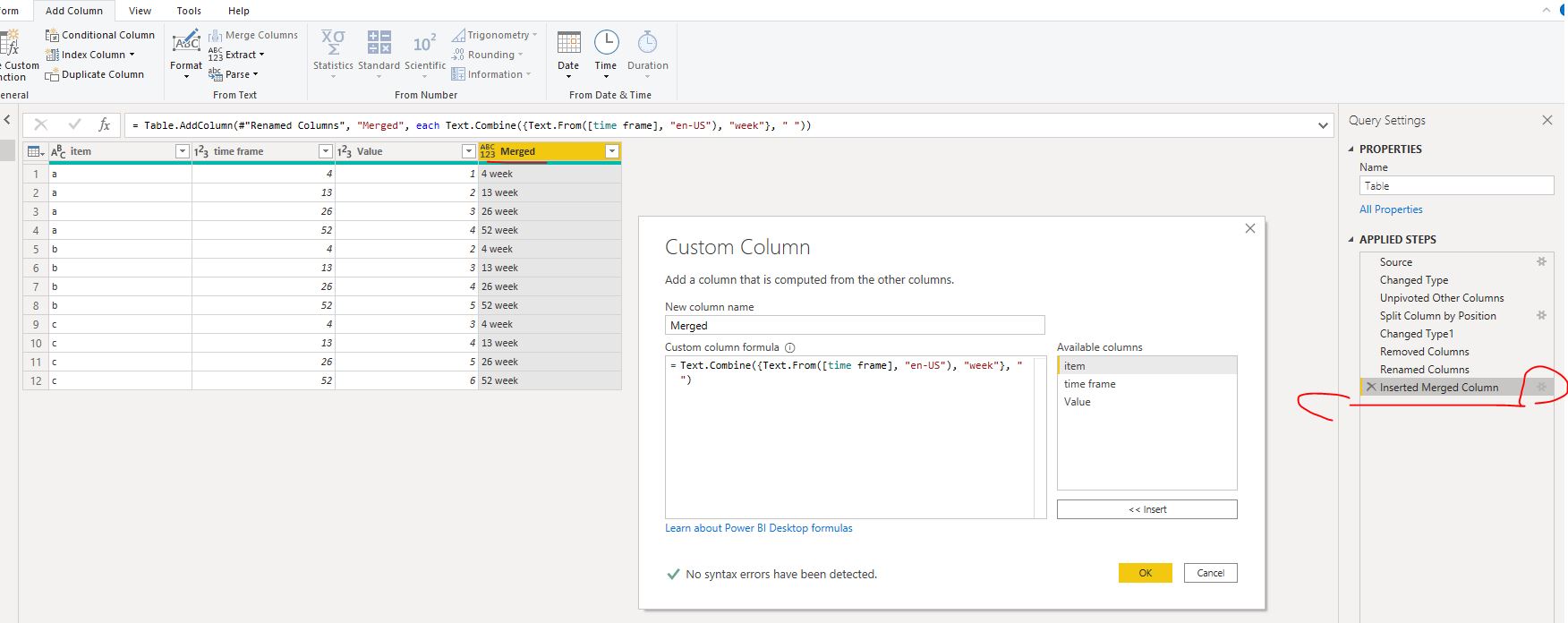
Task: Close the Custom Column dialog
Action: tap(1250, 228)
